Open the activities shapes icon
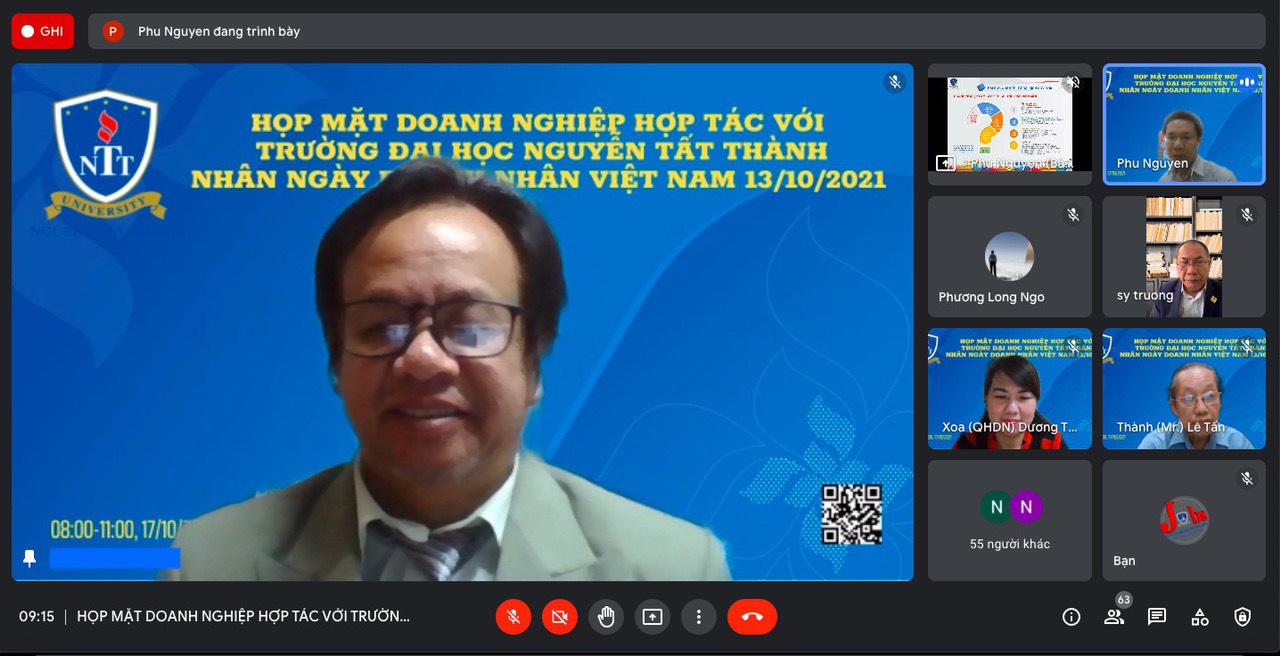Screen dimensions: 1280x656 [x=1200, y=617]
